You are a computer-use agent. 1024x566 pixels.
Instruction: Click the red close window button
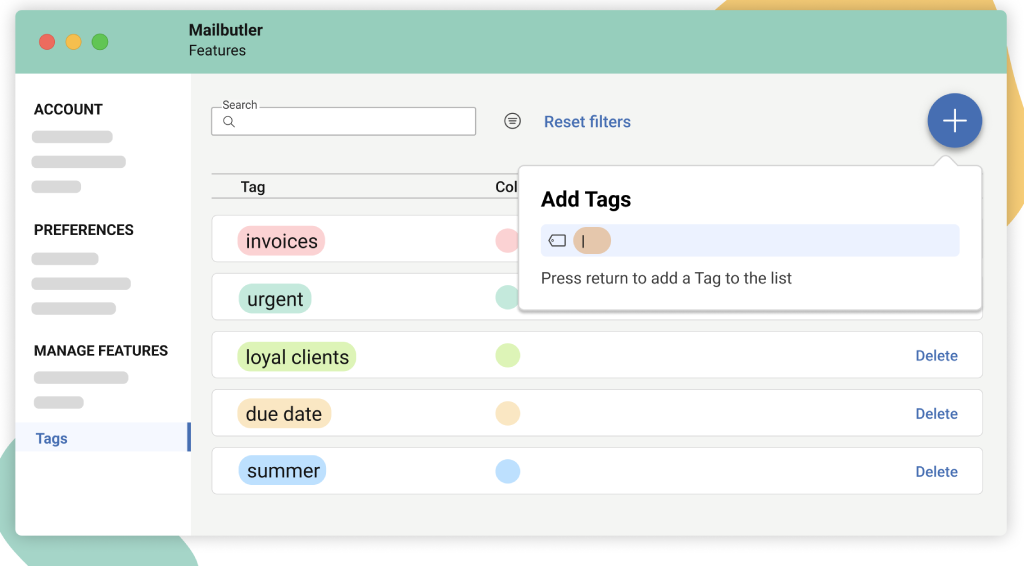[47, 42]
